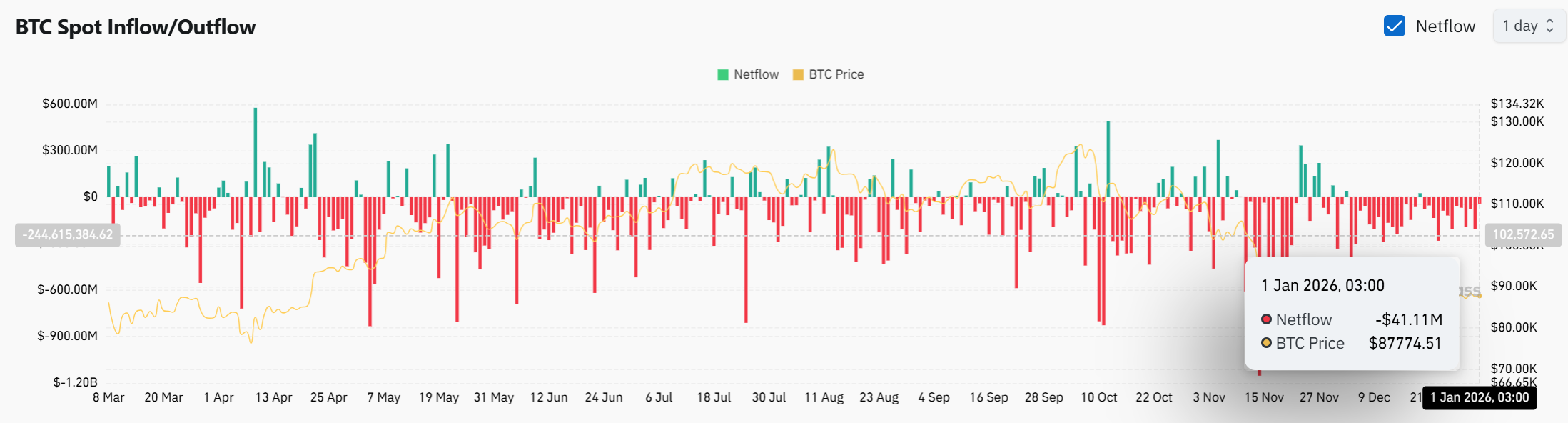Screen dimensions: 1568x423
Task: Click the tooltip header 1 Jan 2026, 03:00
Action: tap(1322, 286)
